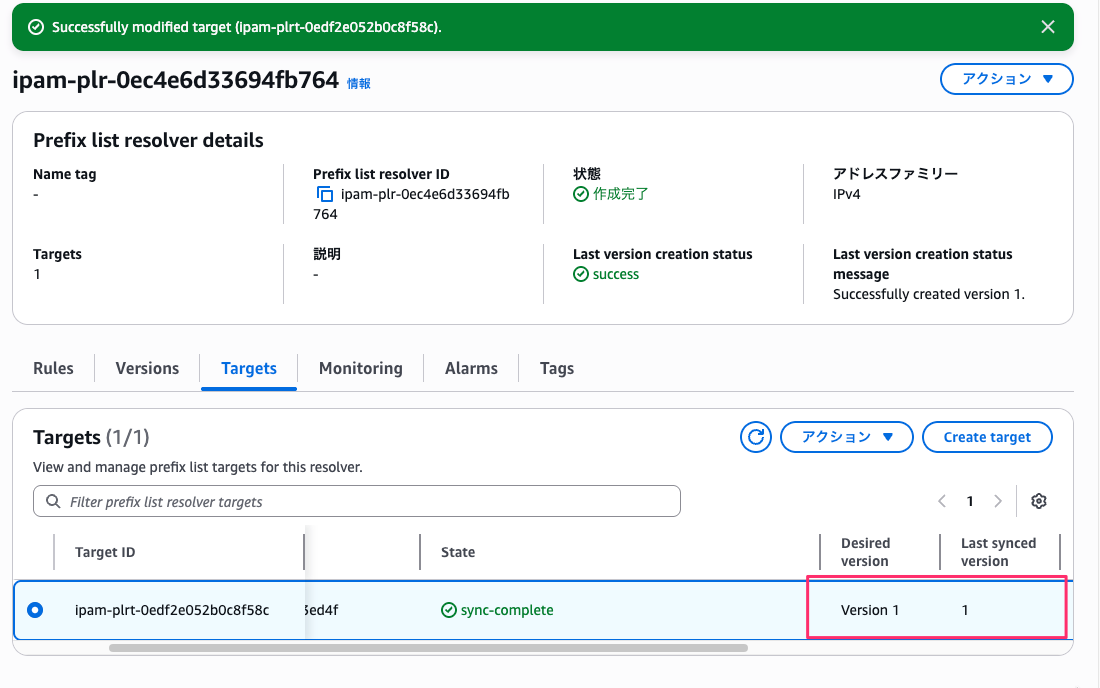Image resolution: width=1100 pixels, height=688 pixels.
Task: Switch to the Rules tab
Action: [53, 368]
